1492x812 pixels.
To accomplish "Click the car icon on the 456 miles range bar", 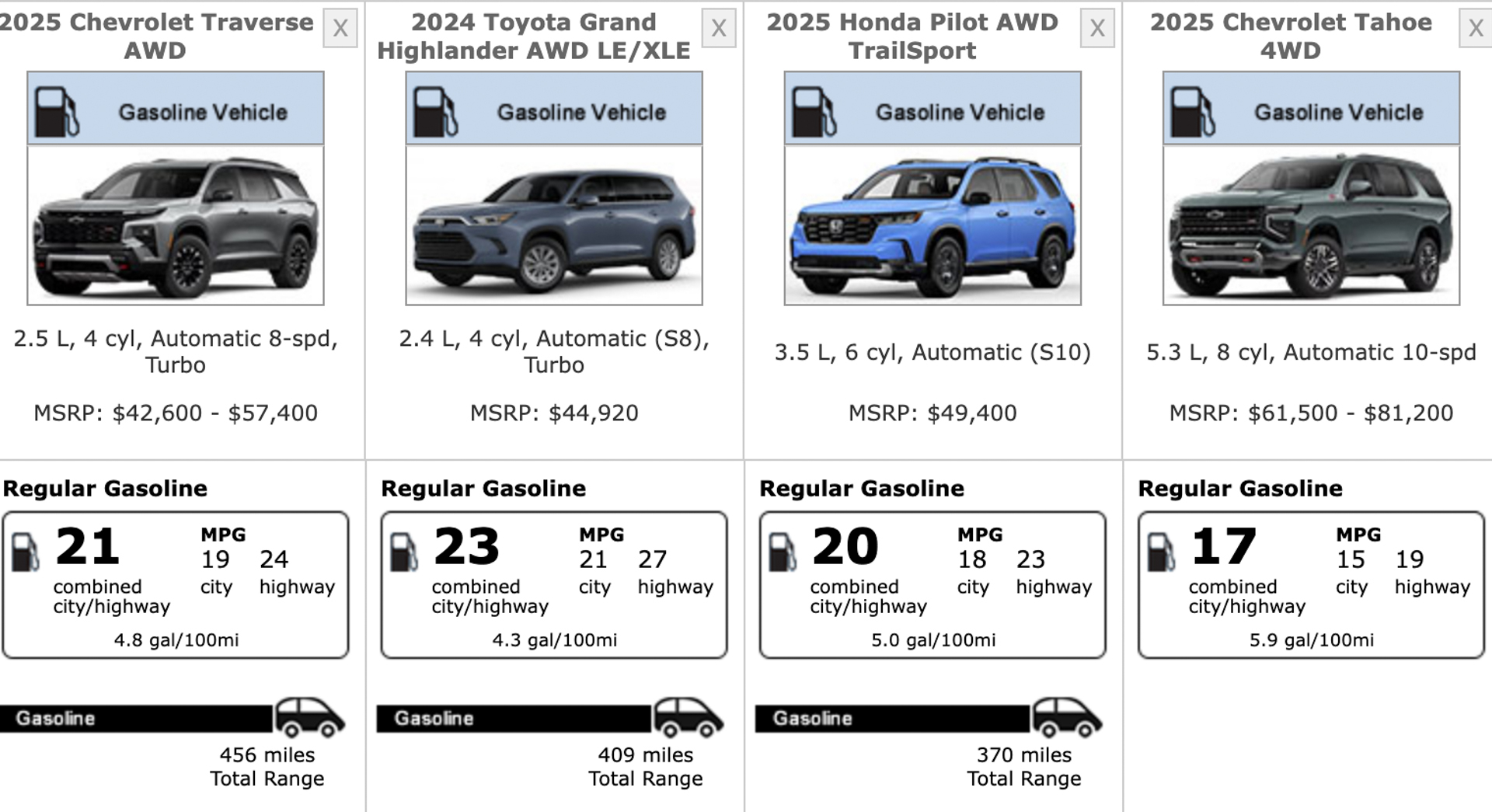I will 309,717.
